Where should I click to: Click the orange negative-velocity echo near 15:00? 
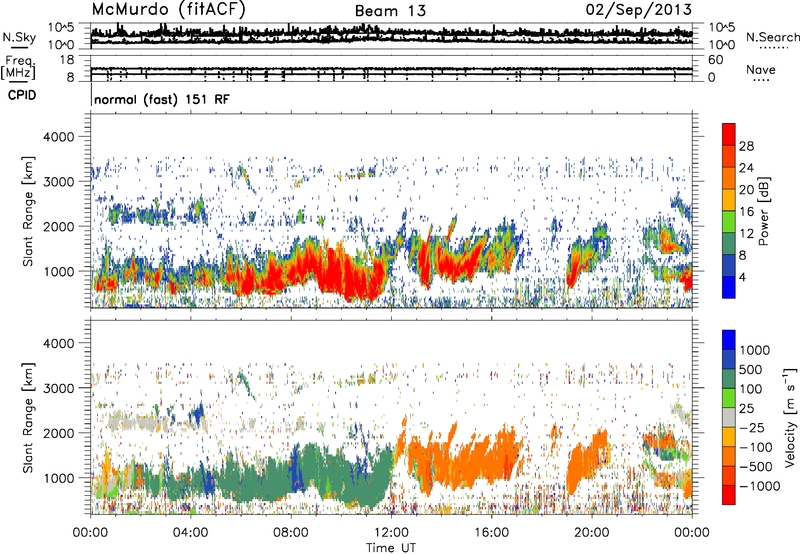(467, 457)
